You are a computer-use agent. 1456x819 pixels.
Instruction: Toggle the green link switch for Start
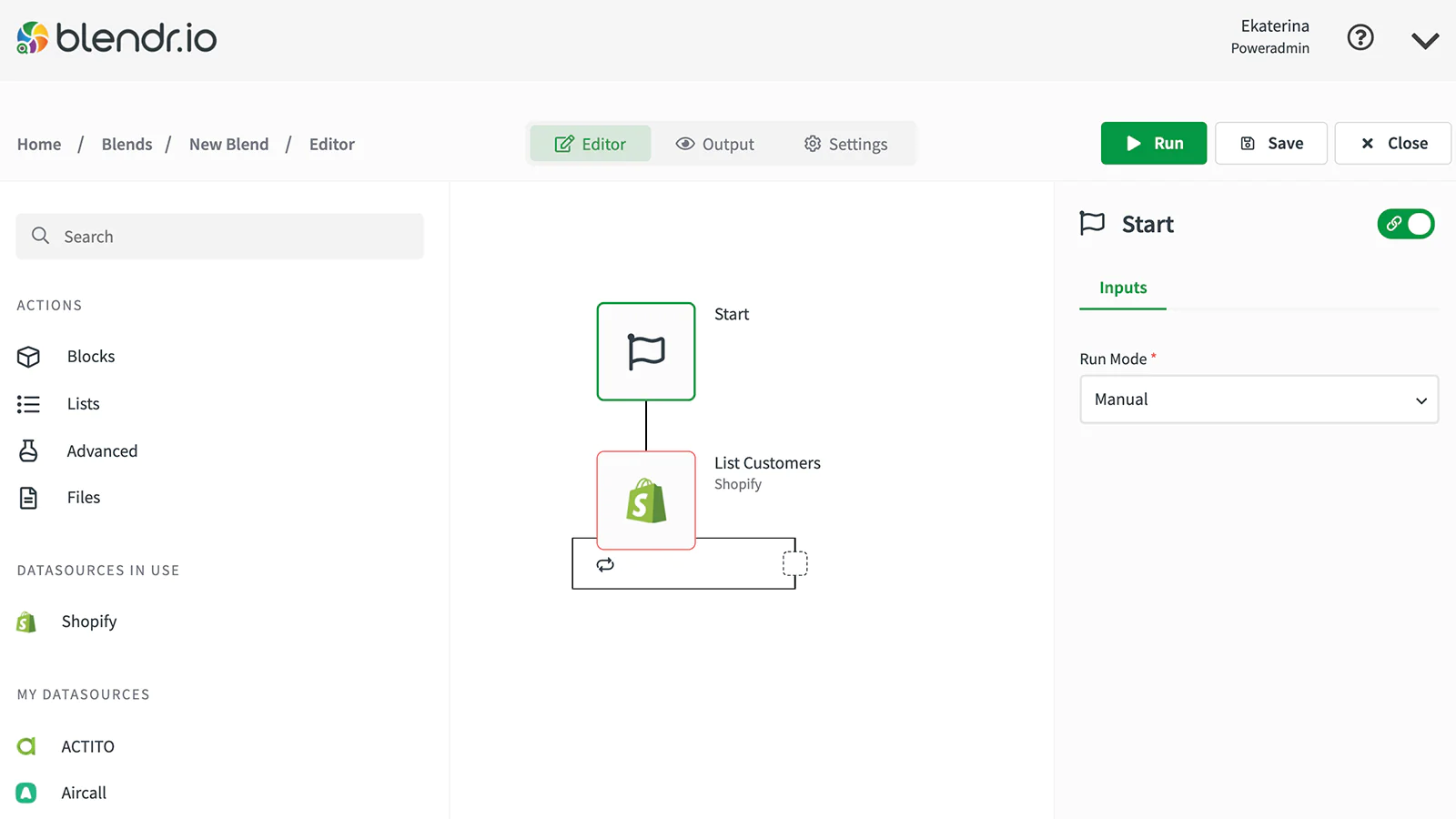point(1406,224)
